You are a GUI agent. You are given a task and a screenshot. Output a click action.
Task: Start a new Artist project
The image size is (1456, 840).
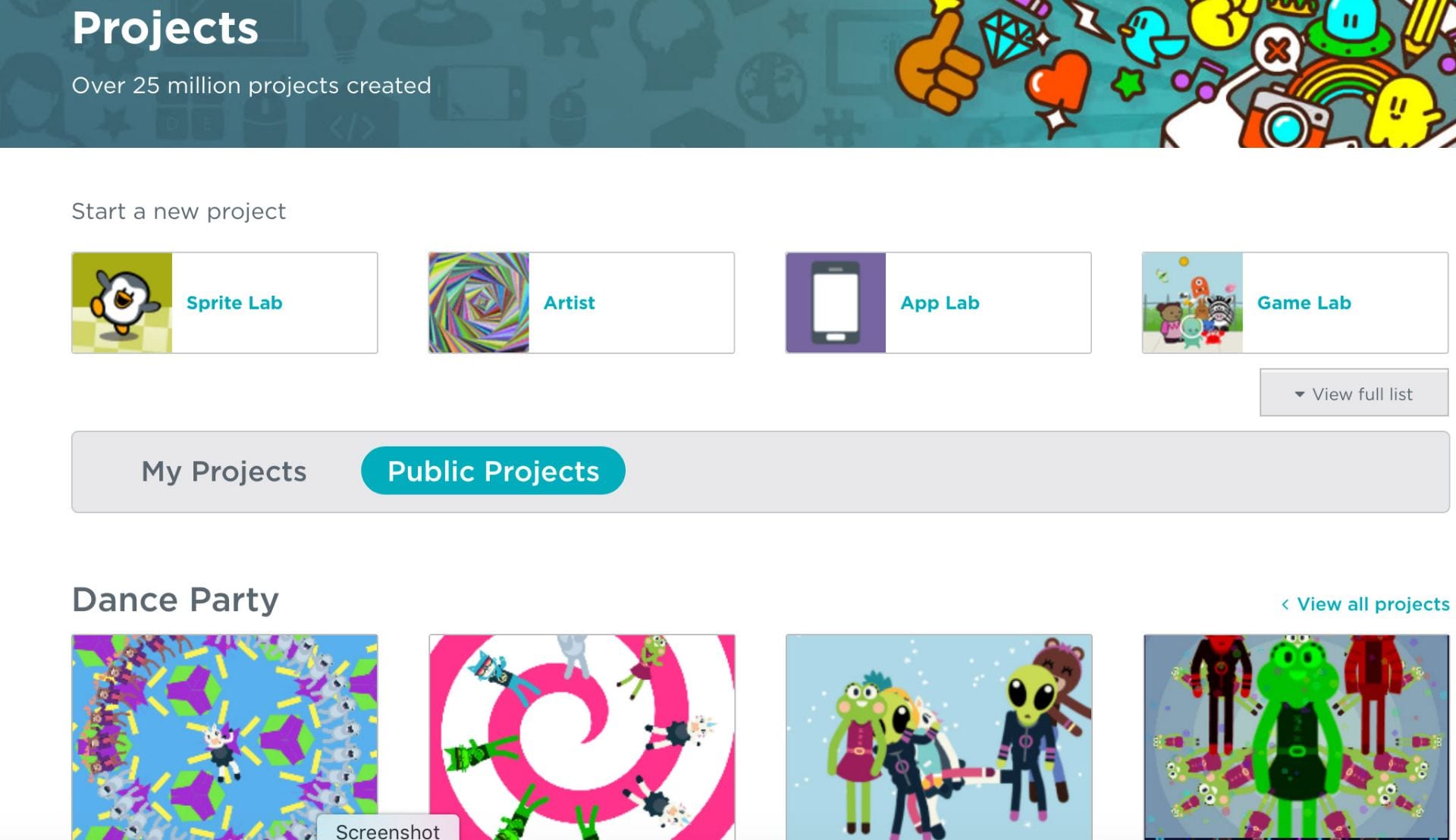point(570,302)
